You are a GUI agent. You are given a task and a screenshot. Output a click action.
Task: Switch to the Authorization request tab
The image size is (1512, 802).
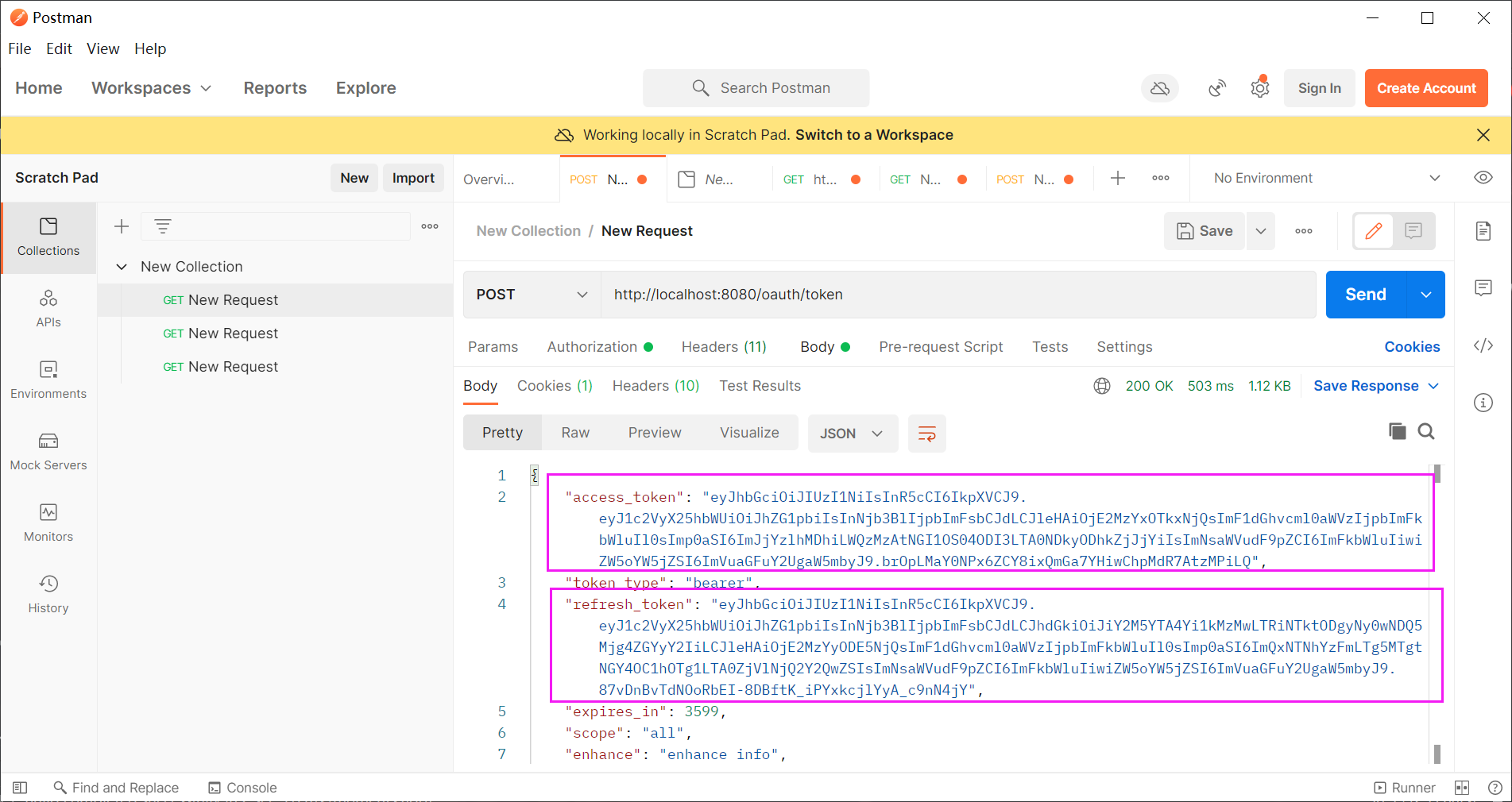coord(600,347)
